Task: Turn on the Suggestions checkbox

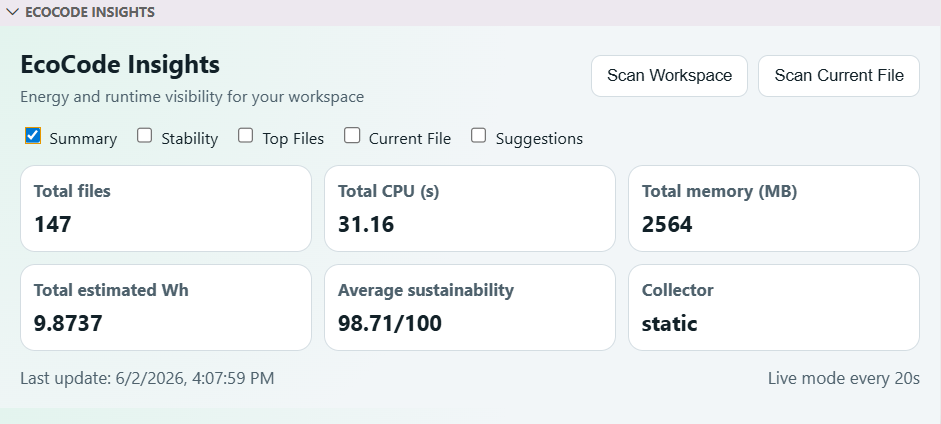Action: click(478, 136)
